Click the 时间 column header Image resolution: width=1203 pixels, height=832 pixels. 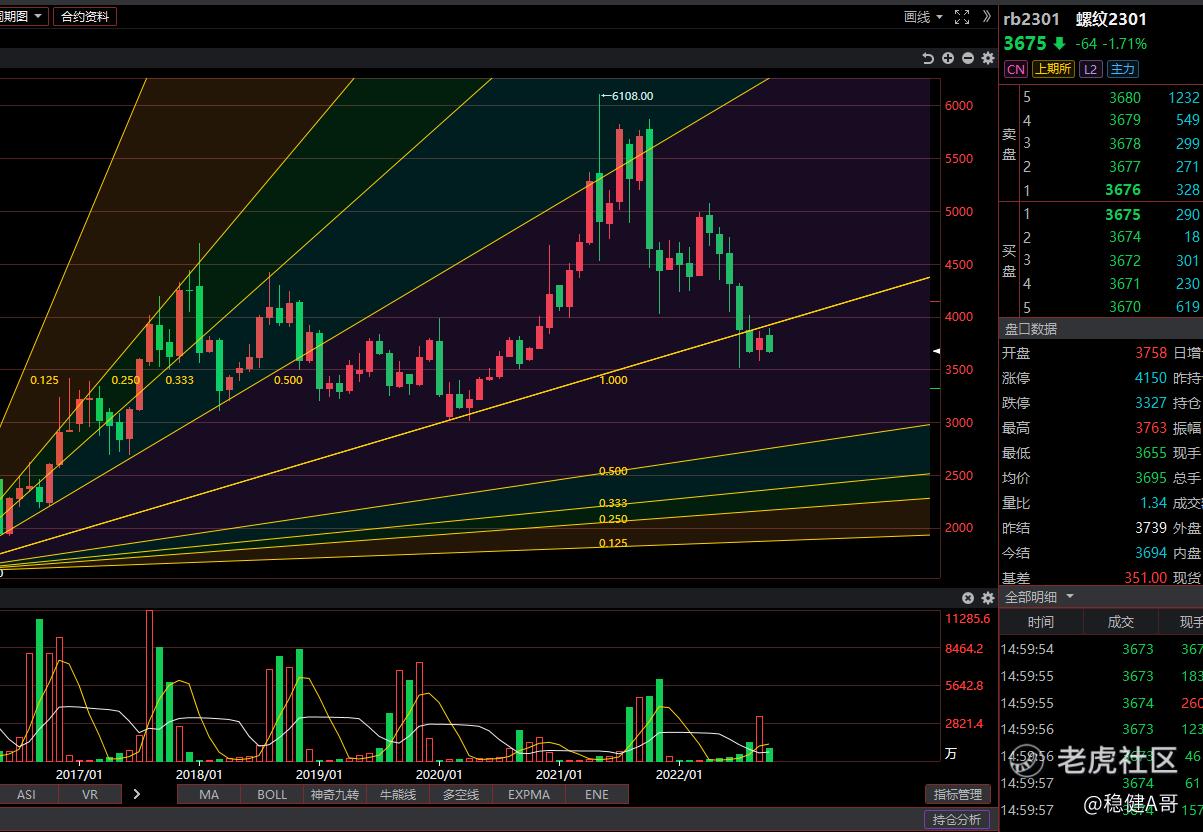[1040, 622]
